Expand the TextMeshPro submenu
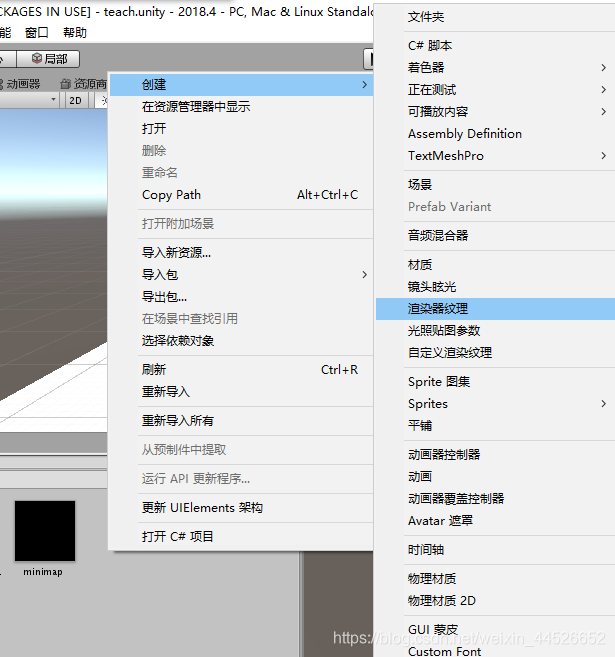 pos(495,156)
